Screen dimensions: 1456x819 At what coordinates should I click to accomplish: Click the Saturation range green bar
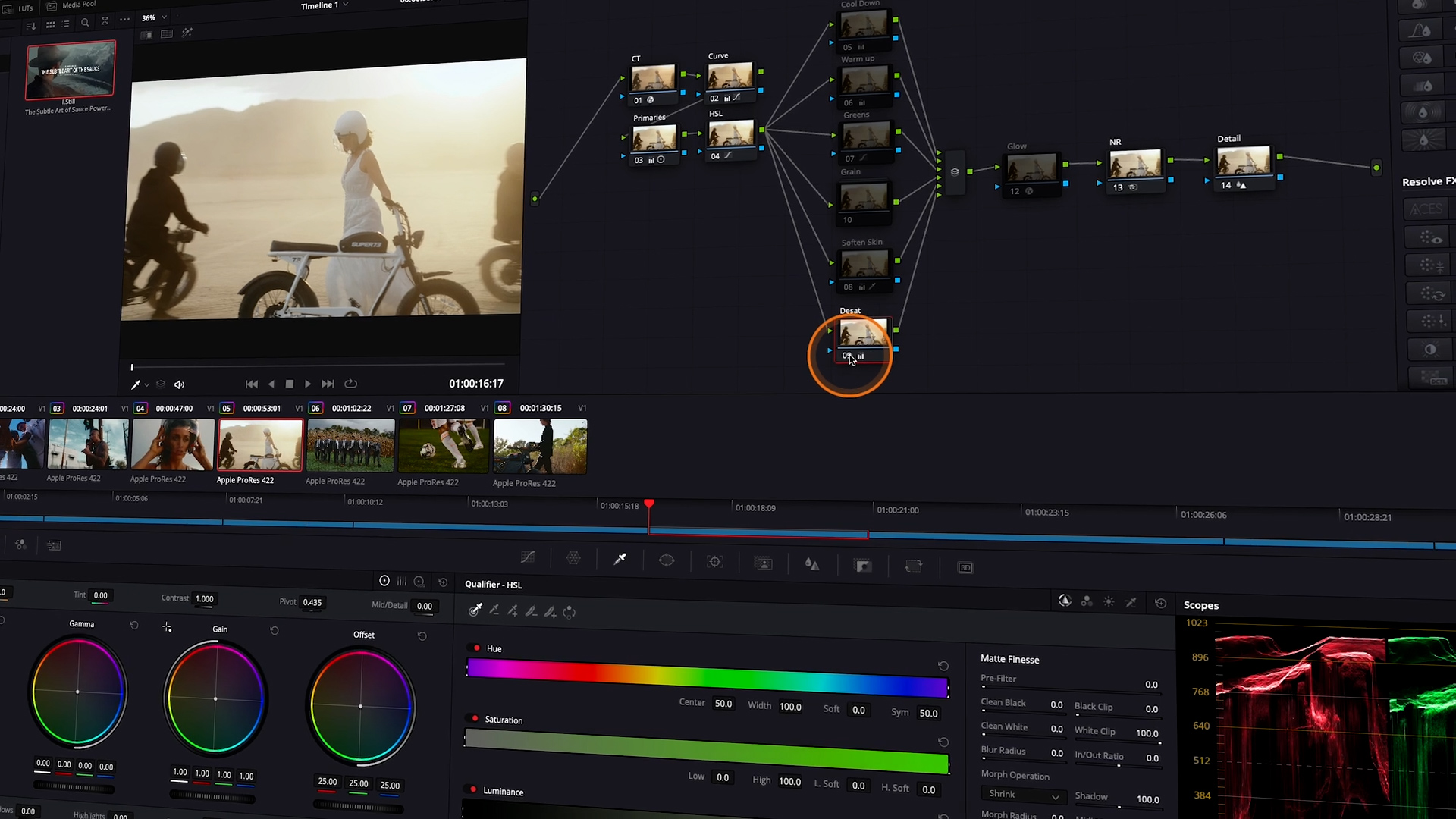pyautogui.click(x=706, y=751)
